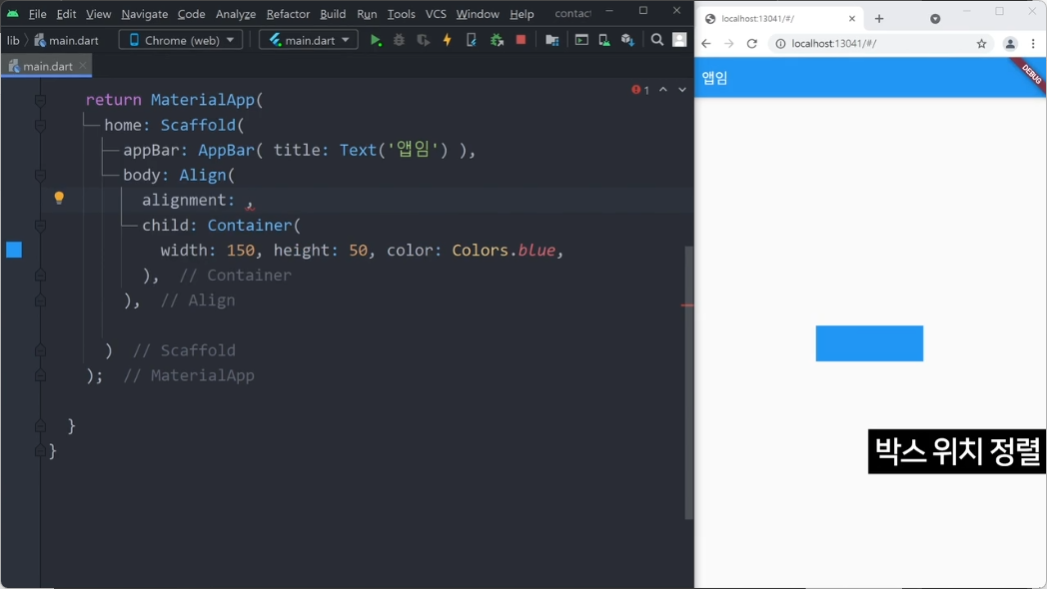This screenshot has height=589, width=1047.
Task: Open the Refactor menu
Action: tap(288, 13)
